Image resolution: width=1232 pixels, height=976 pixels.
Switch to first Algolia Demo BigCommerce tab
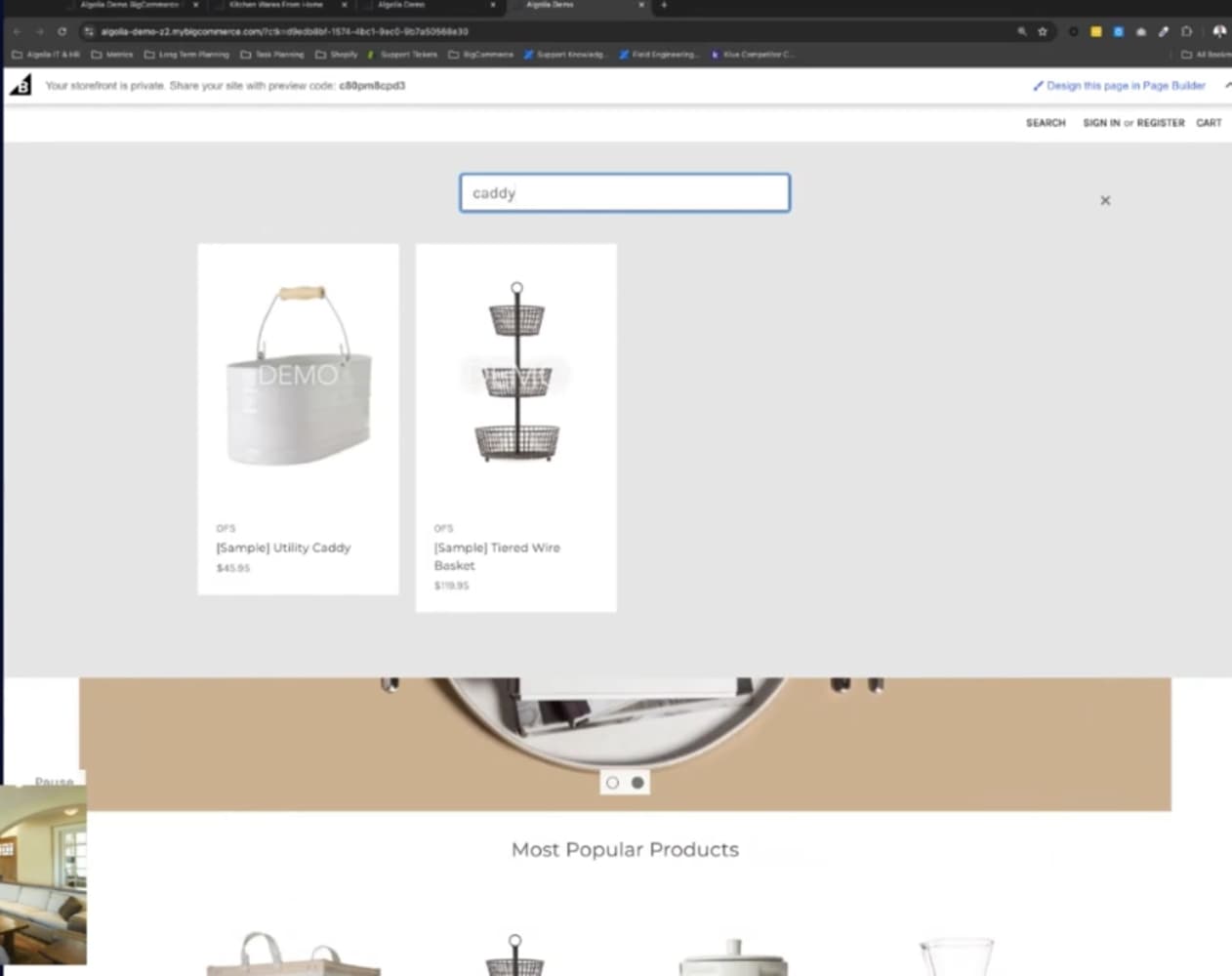[129, 5]
